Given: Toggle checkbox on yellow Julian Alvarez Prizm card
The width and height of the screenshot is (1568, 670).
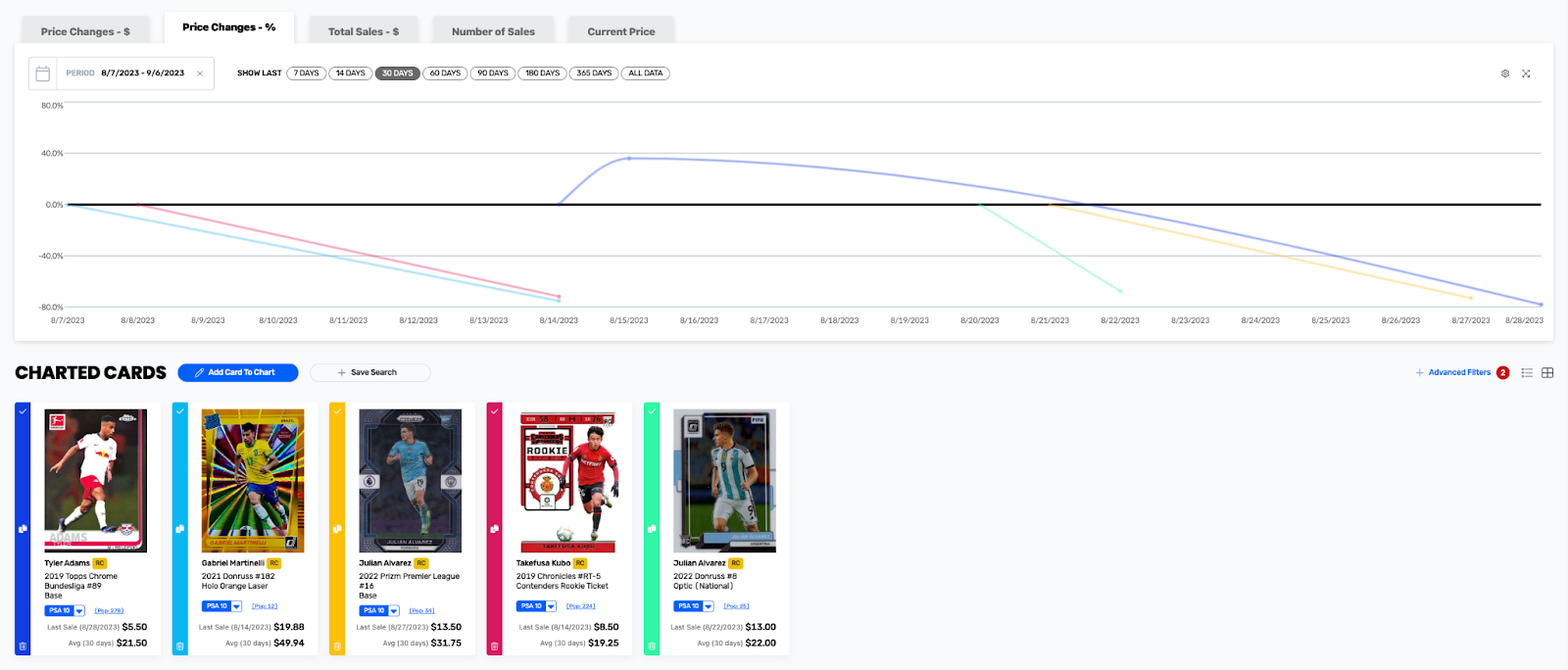Looking at the screenshot, I should coord(337,411).
